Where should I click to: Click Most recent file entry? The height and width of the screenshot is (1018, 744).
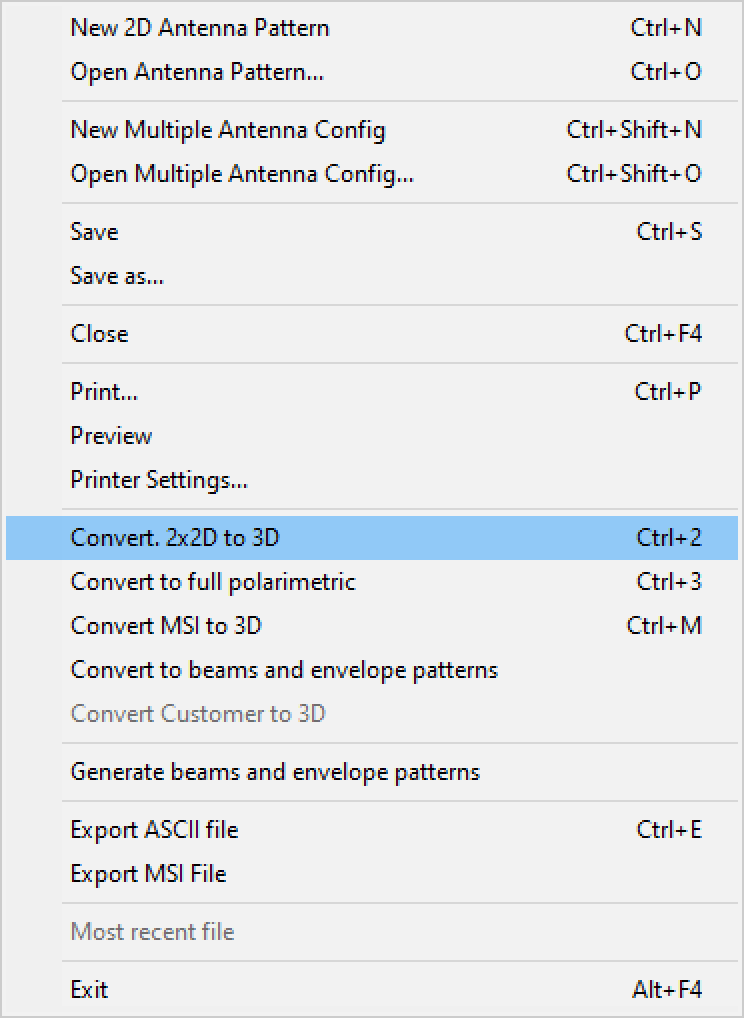tap(152, 932)
